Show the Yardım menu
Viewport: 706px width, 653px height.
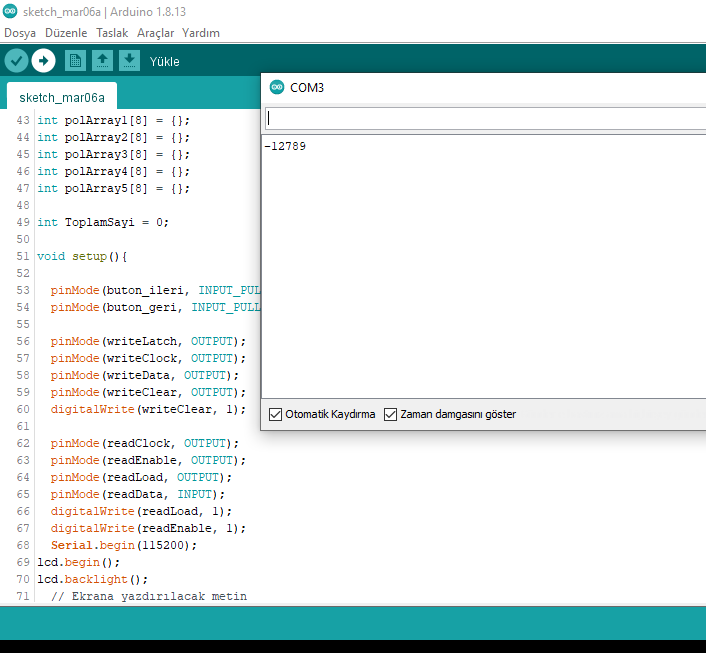(201, 33)
